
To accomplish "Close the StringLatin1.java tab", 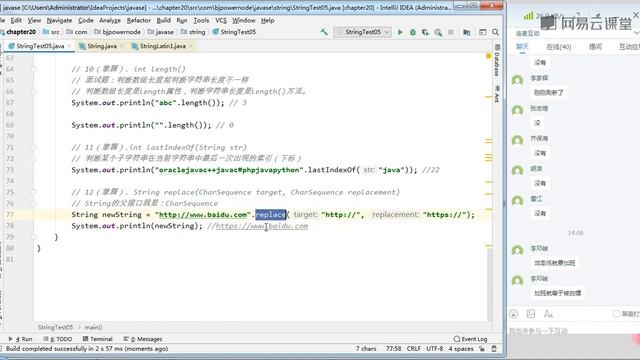I will pyautogui.click(x=190, y=46).
